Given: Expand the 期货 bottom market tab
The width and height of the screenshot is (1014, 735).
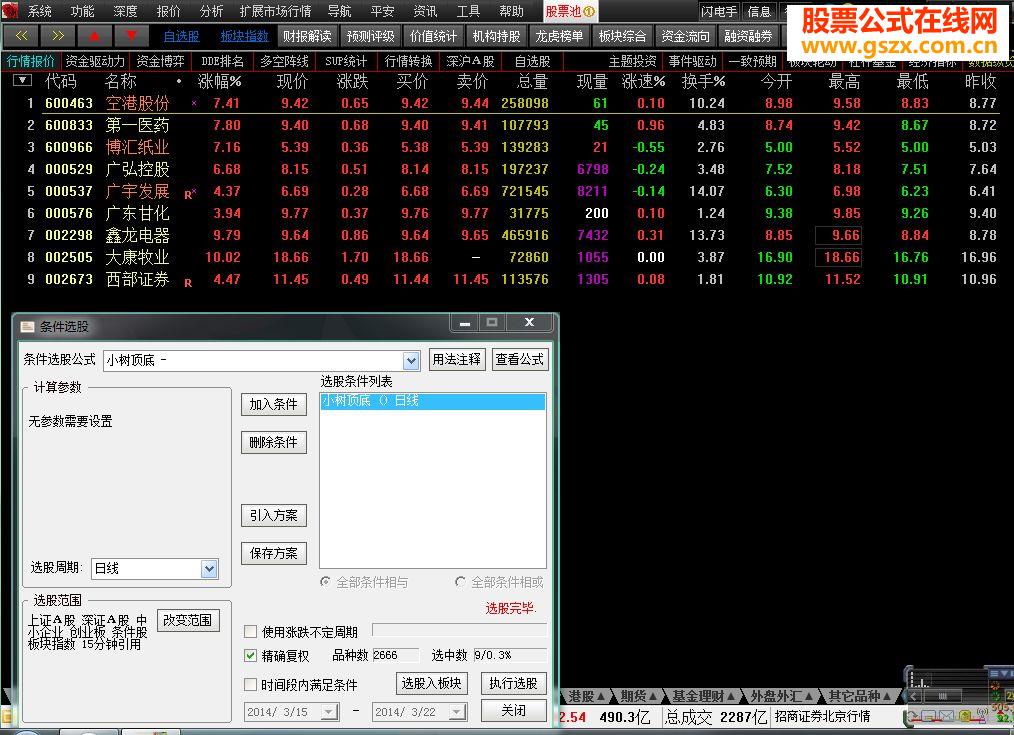Looking at the screenshot, I should [638, 696].
